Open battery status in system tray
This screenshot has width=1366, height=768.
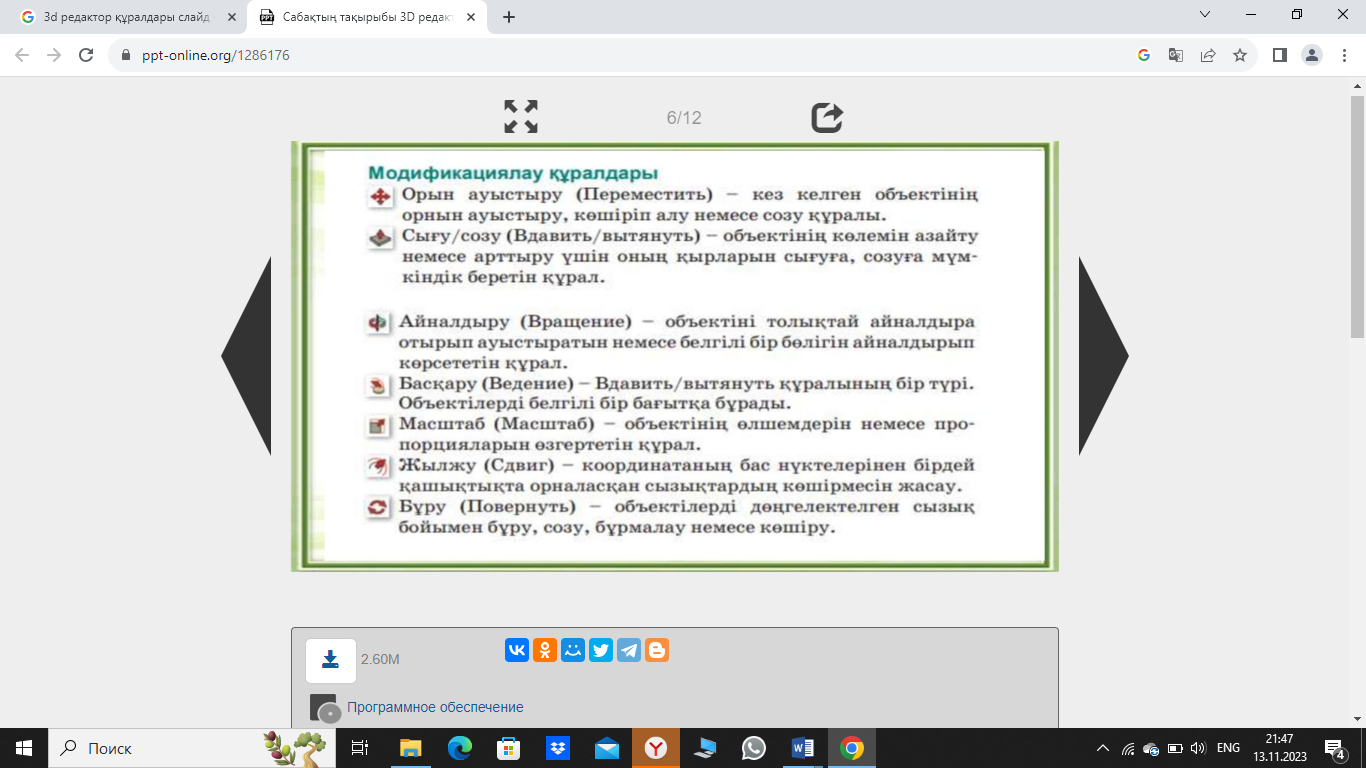coord(1175,748)
